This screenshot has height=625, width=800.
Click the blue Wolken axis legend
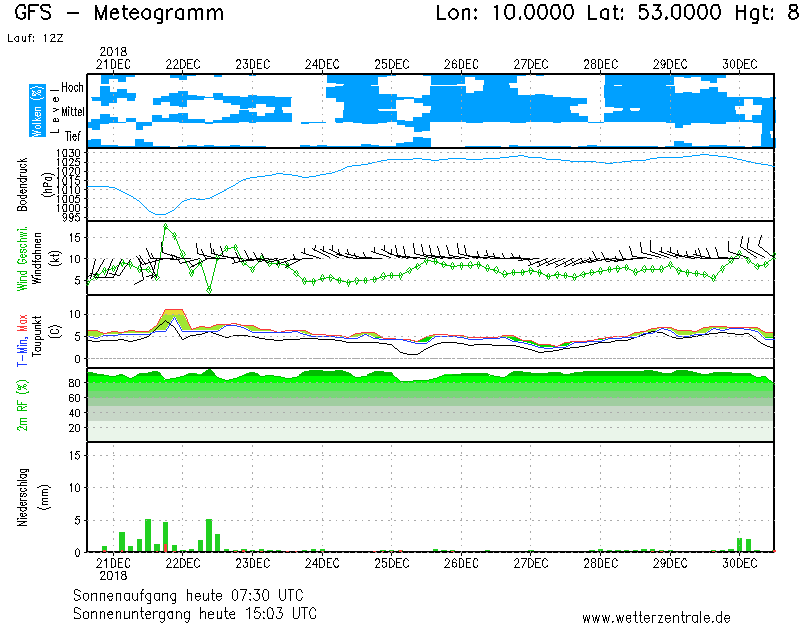(37, 111)
